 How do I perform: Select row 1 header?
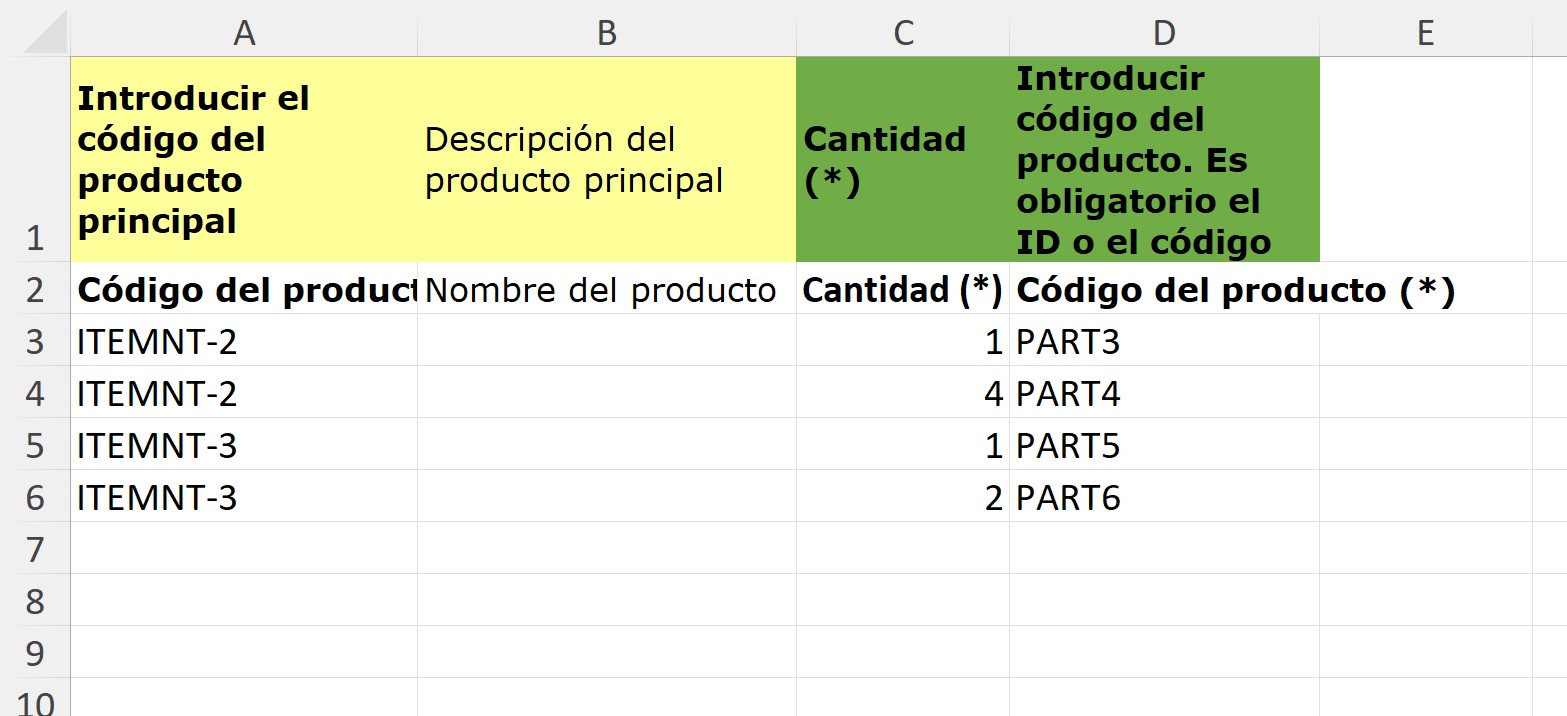35,159
